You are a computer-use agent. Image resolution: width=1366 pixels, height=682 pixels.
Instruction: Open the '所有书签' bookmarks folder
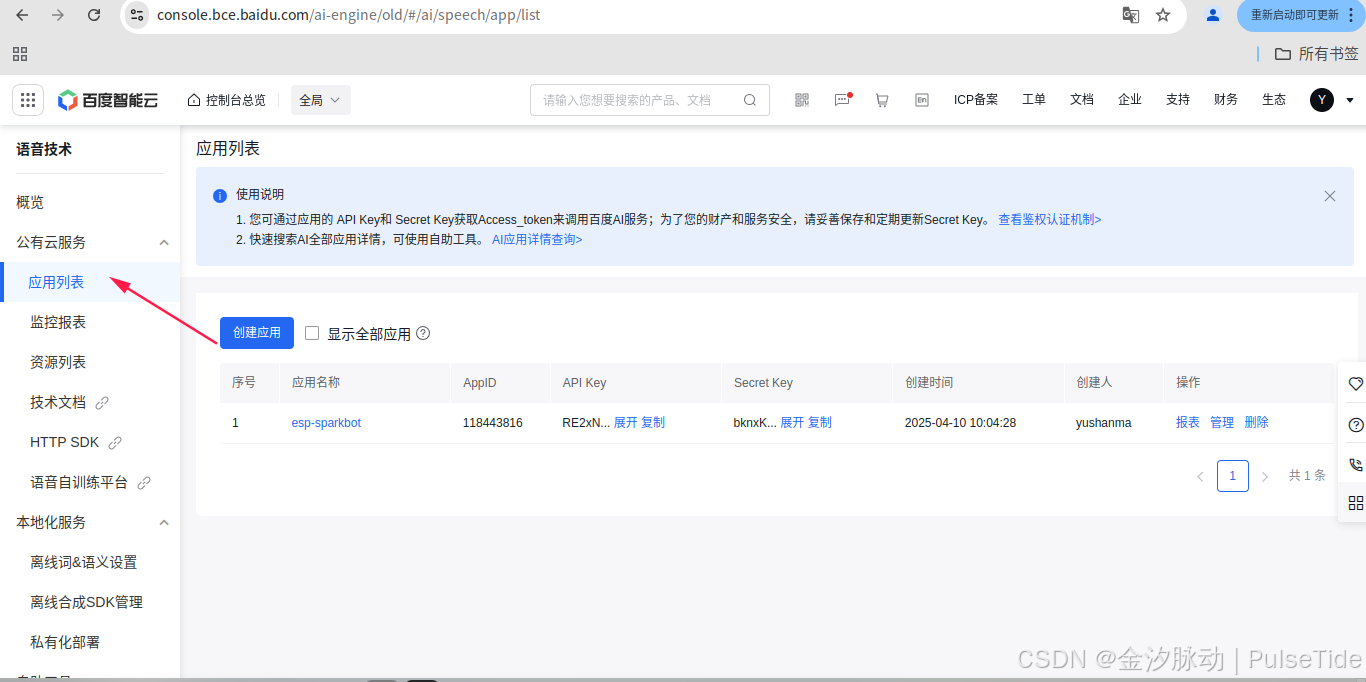[1316, 54]
